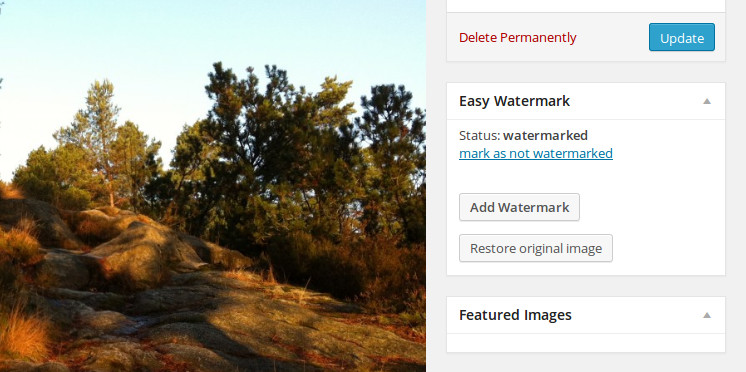Click the bold watermarked status text
Image resolution: width=746 pixels, height=372 pixels.
tap(545, 136)
